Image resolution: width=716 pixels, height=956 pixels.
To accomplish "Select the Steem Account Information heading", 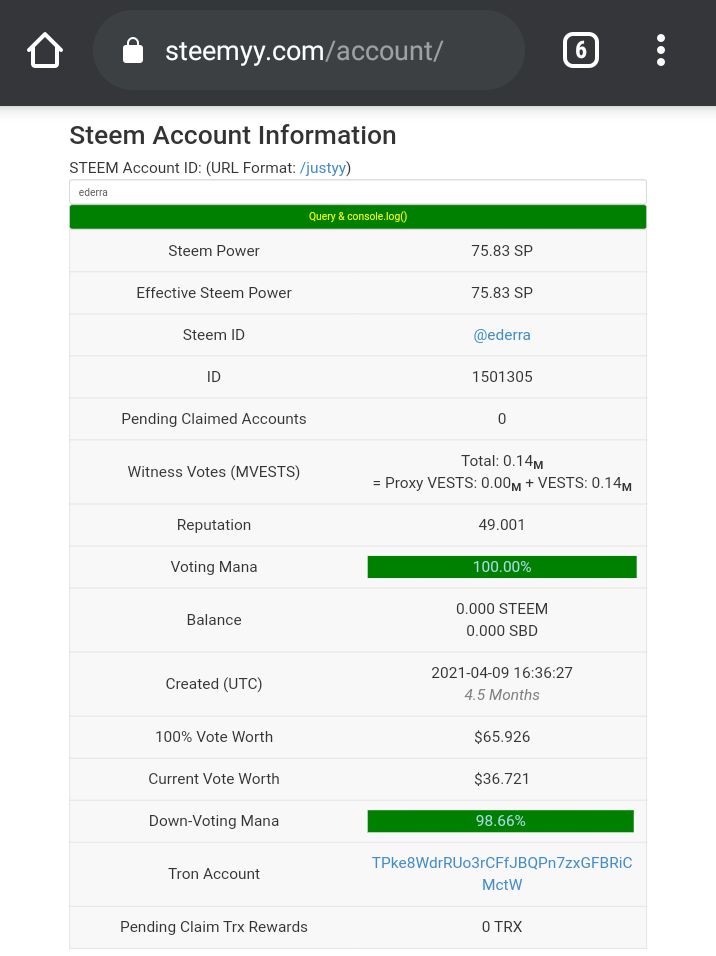I will 233,135.
